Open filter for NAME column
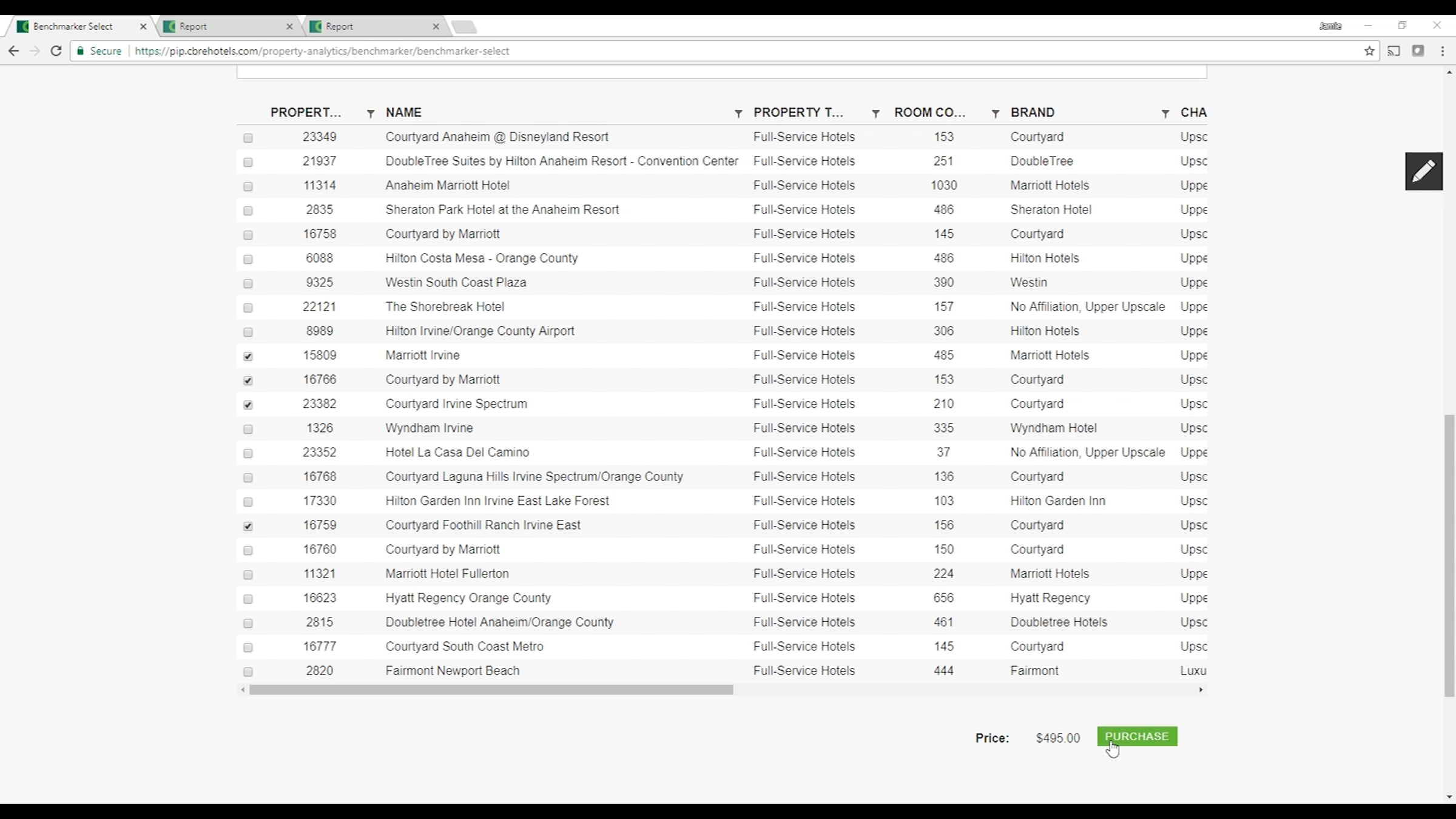The width and height of the screenshot is (1456, 819). (738, 113)
